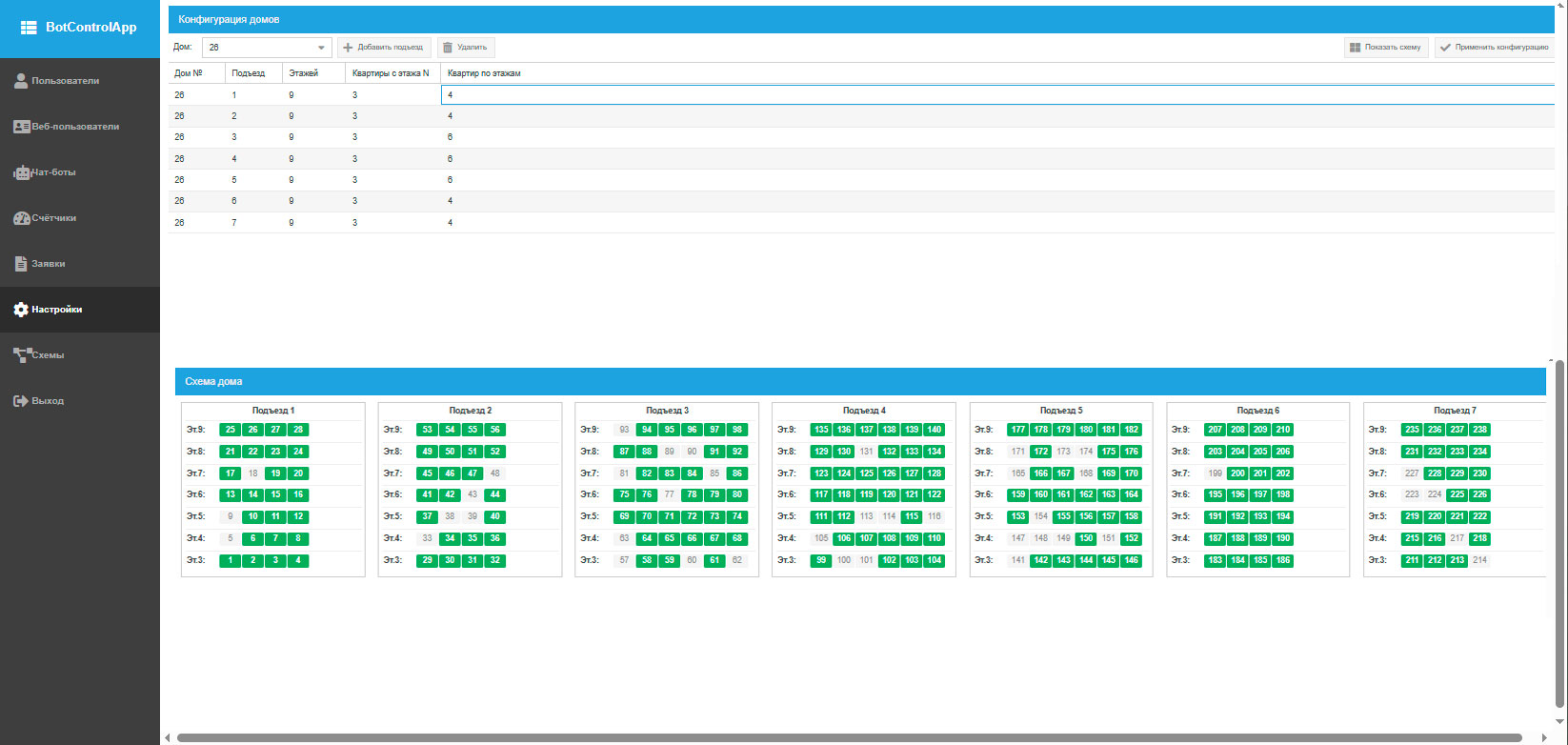Click the Квартир по этажам cell for Подъезд 4
This screenshot has width=1568, height=745.
point(997,158)
